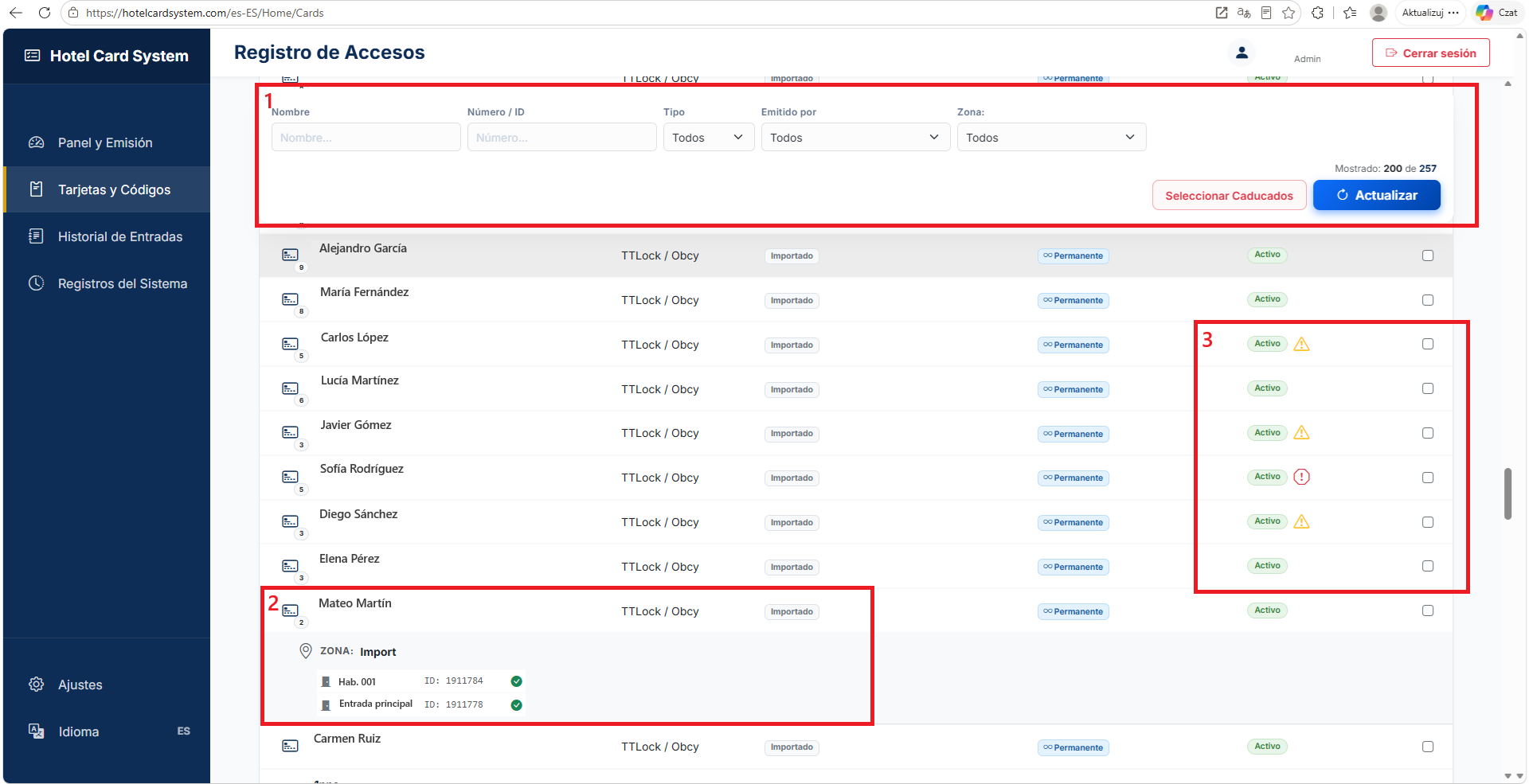Go to Historial de Entradas

(107, 236)
